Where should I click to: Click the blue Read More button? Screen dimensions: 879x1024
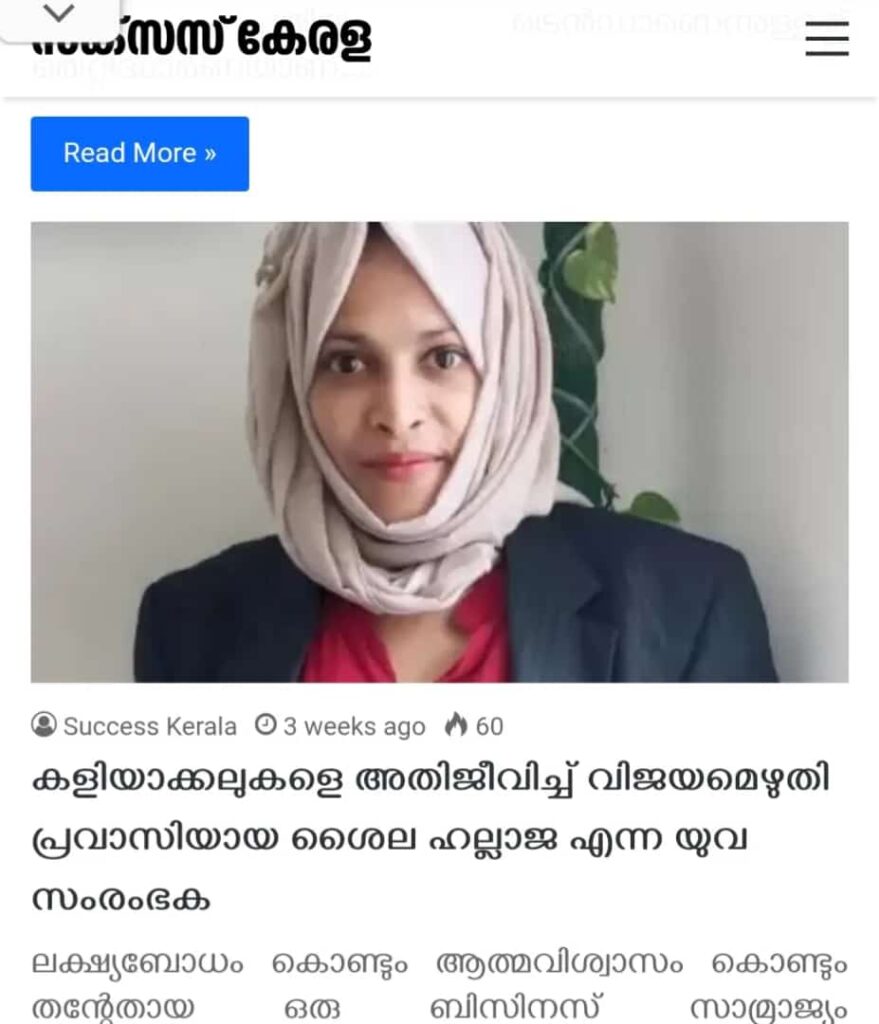click(x=140, y=154)
